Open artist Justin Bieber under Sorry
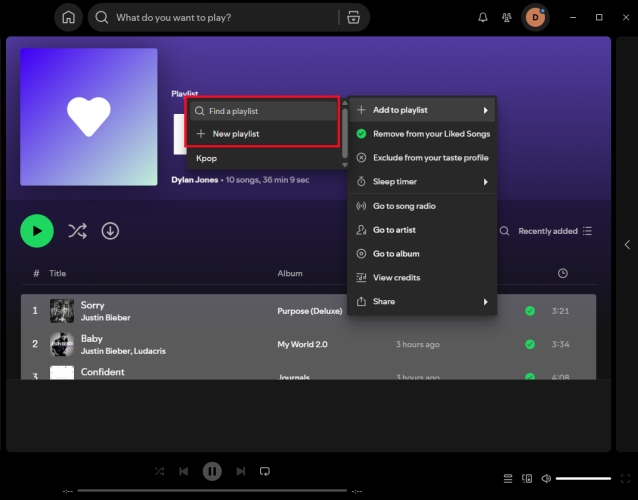The height and width of the screenshot is (500, 638). pyautogui.click(x=105, y=318)
